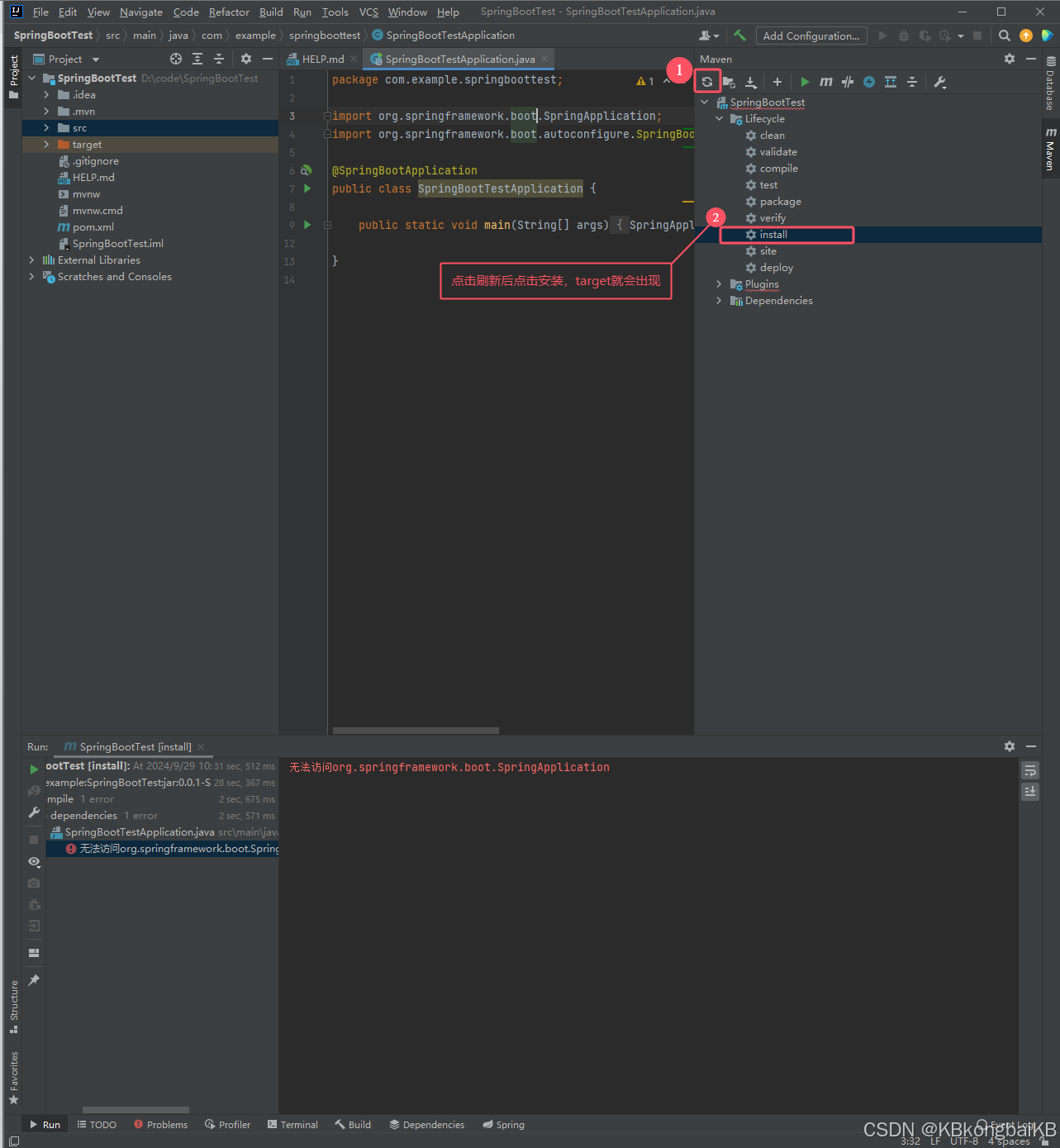This screenshot has width=1060, height=1148.
Task: Click Select Opened File target icon in Project panel
Action: pyautogui.click(x=175, y=59)
